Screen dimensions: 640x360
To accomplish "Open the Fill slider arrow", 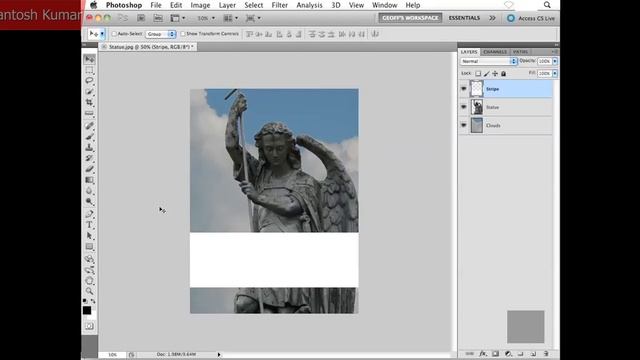I will click(x=555, y=73).
